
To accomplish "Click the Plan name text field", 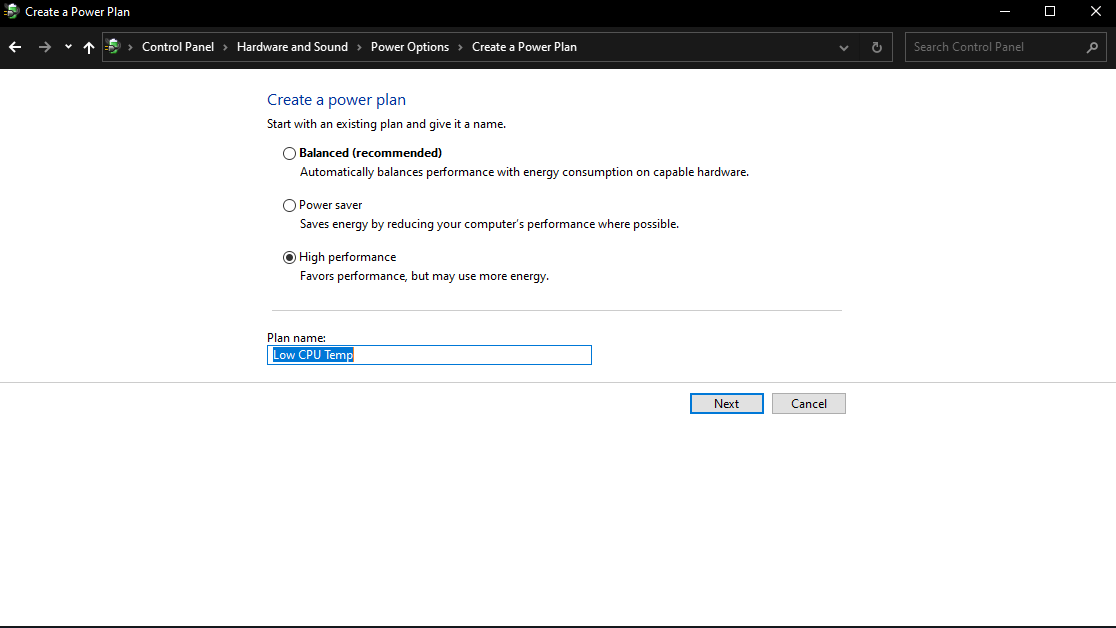I will click(430, 355).
